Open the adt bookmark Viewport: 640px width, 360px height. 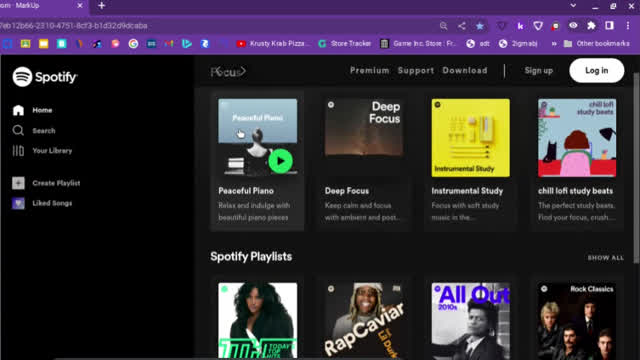click(478, 44)
